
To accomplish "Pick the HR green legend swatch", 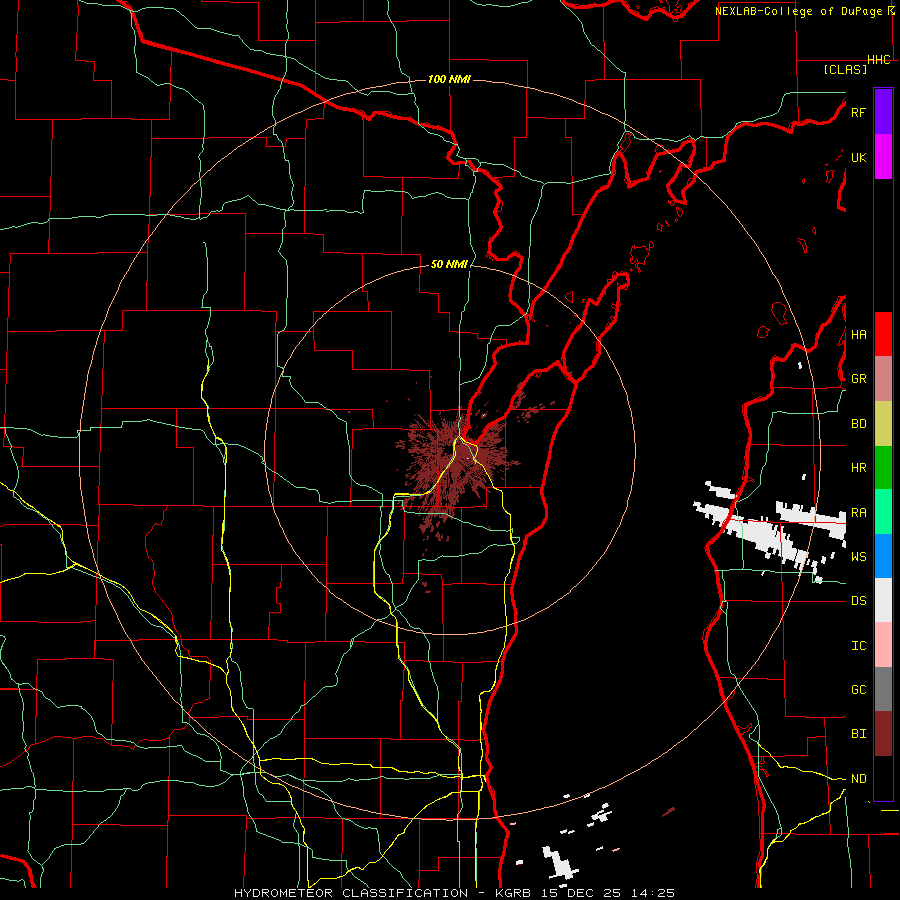I will click(883, 468).
